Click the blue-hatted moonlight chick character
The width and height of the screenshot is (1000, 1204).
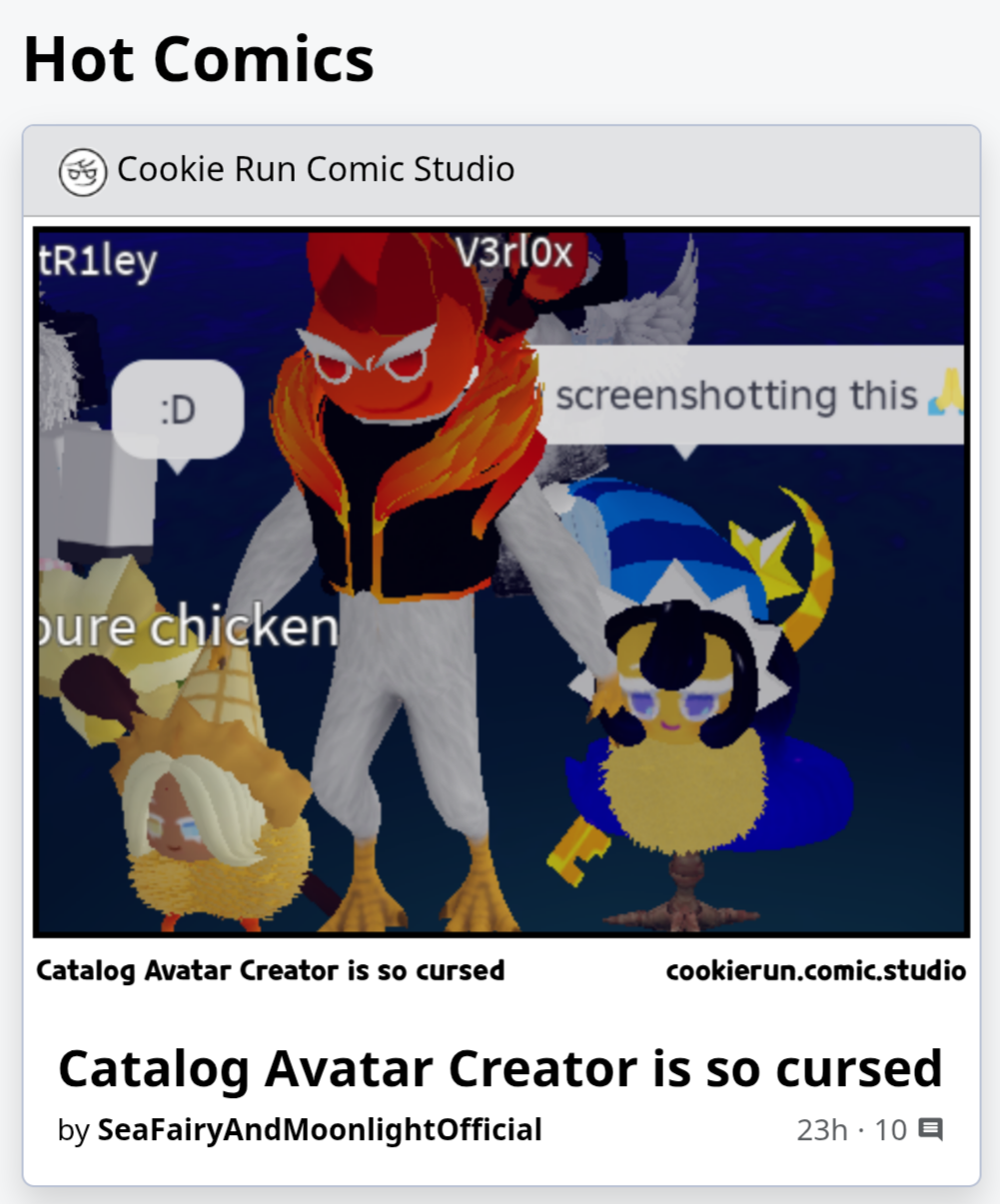(699, 699)
